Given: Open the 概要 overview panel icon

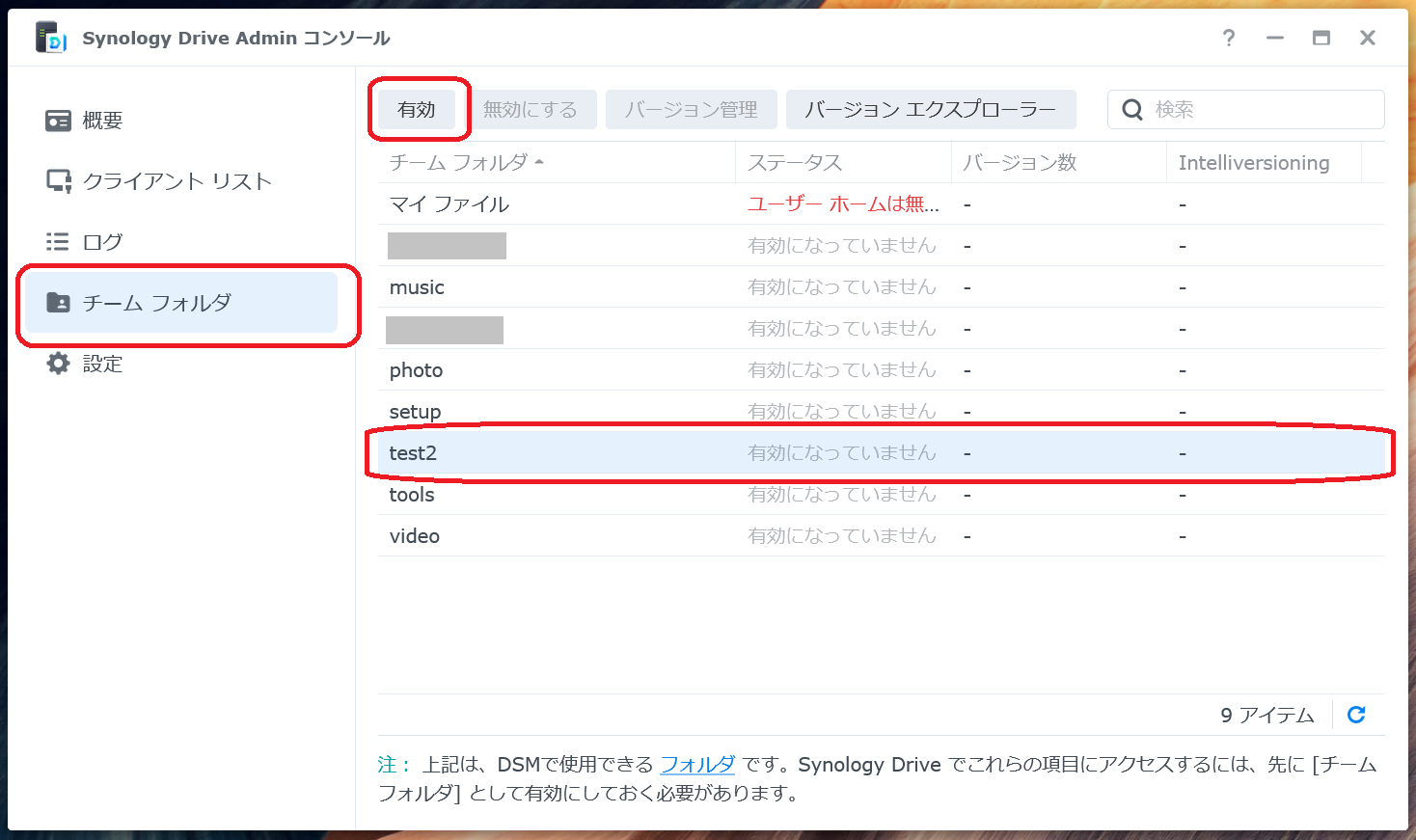Looking at the screenshot, I should 57,120.
